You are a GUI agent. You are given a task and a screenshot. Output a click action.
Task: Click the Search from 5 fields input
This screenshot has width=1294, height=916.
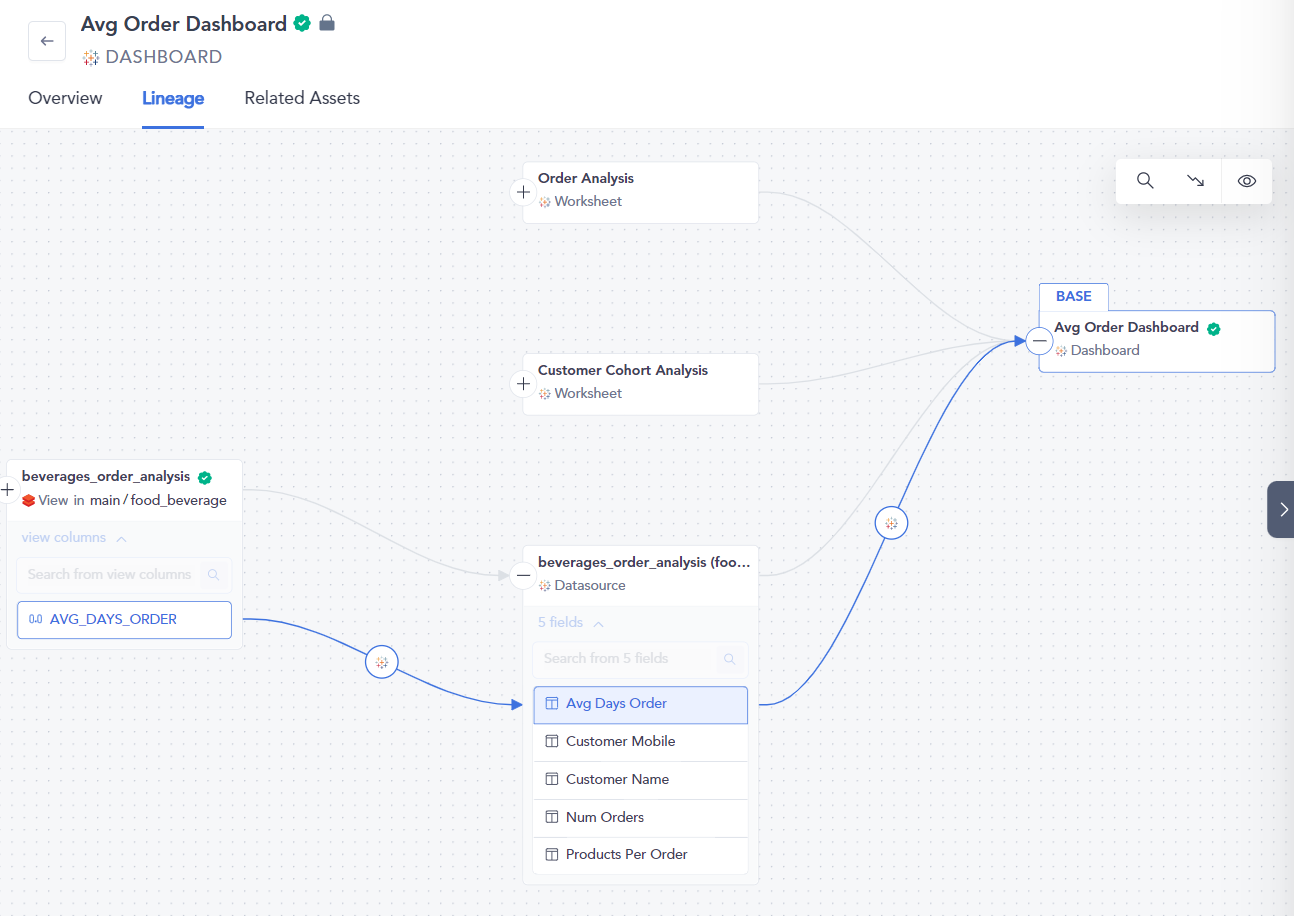(630, 658)
